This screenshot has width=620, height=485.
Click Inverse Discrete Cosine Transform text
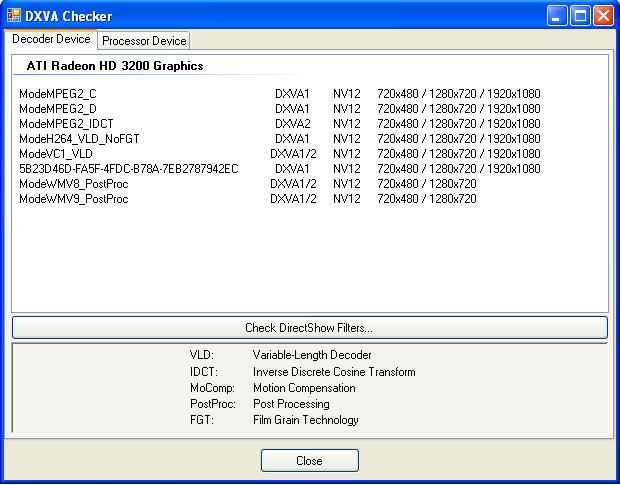pos(334,372)
